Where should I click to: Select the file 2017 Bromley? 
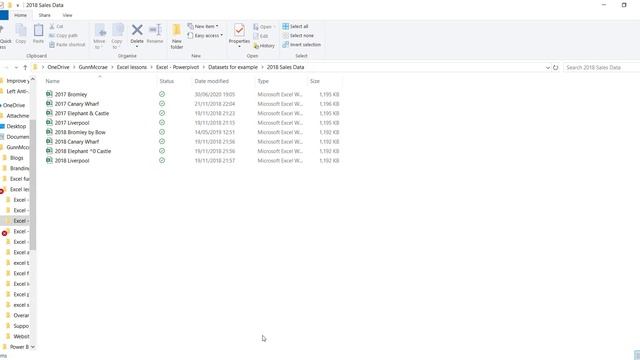point(71,94)
